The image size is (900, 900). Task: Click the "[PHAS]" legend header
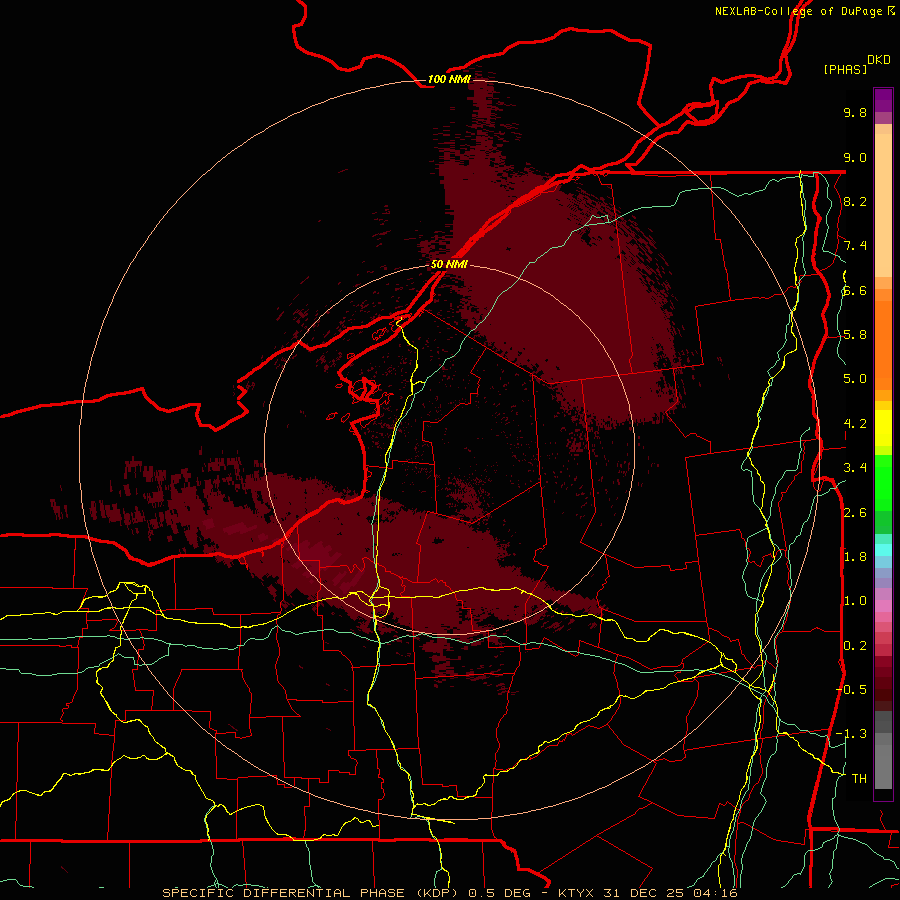pos(845,69)
